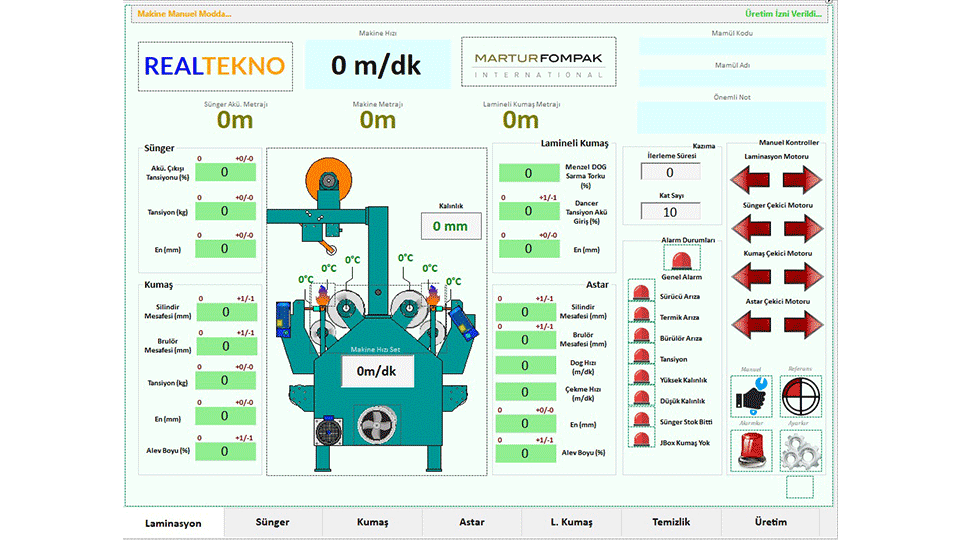Open the Alarmlar siren icon

[752, 450]
